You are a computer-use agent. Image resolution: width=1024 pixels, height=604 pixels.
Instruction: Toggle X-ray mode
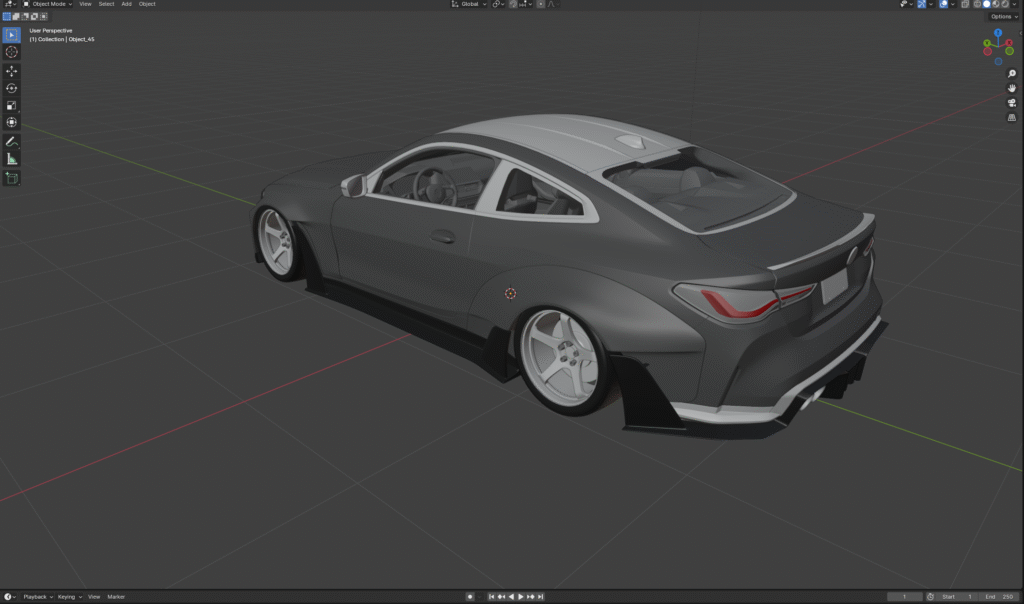pyautogui.click(x=965, y=4)
